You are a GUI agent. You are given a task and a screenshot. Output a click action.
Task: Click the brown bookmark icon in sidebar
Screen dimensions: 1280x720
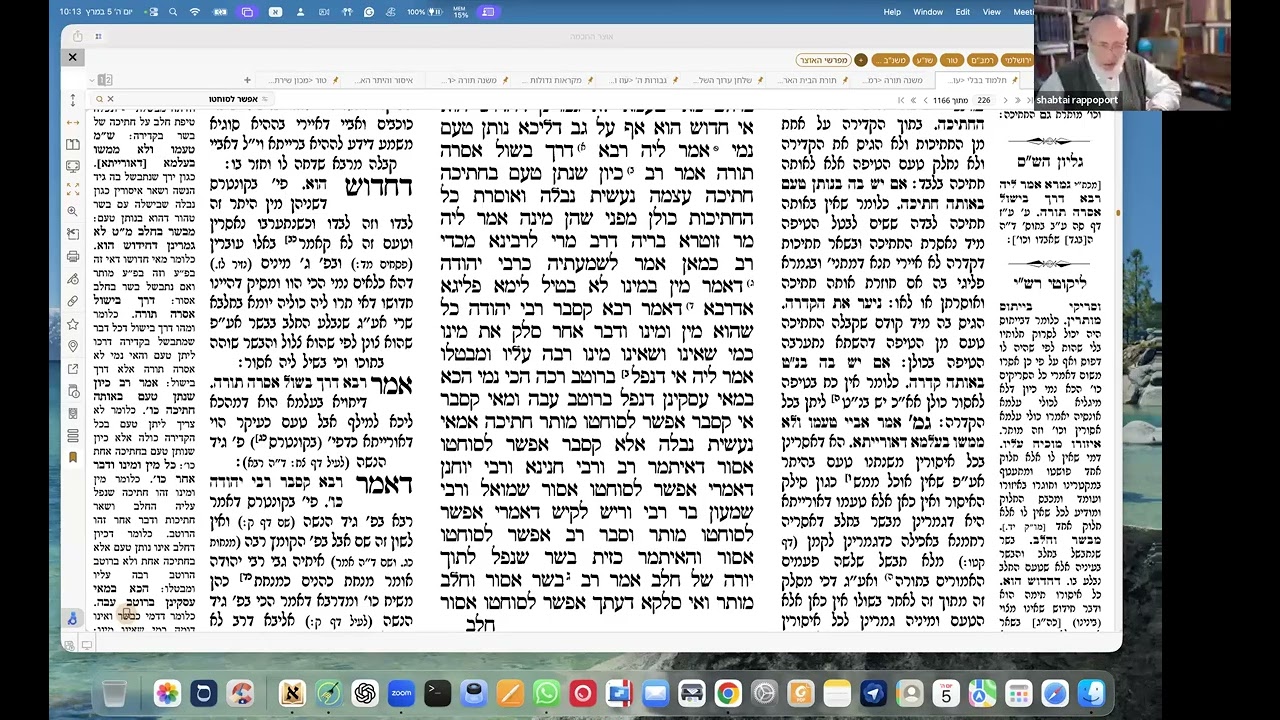coord(72,458)
